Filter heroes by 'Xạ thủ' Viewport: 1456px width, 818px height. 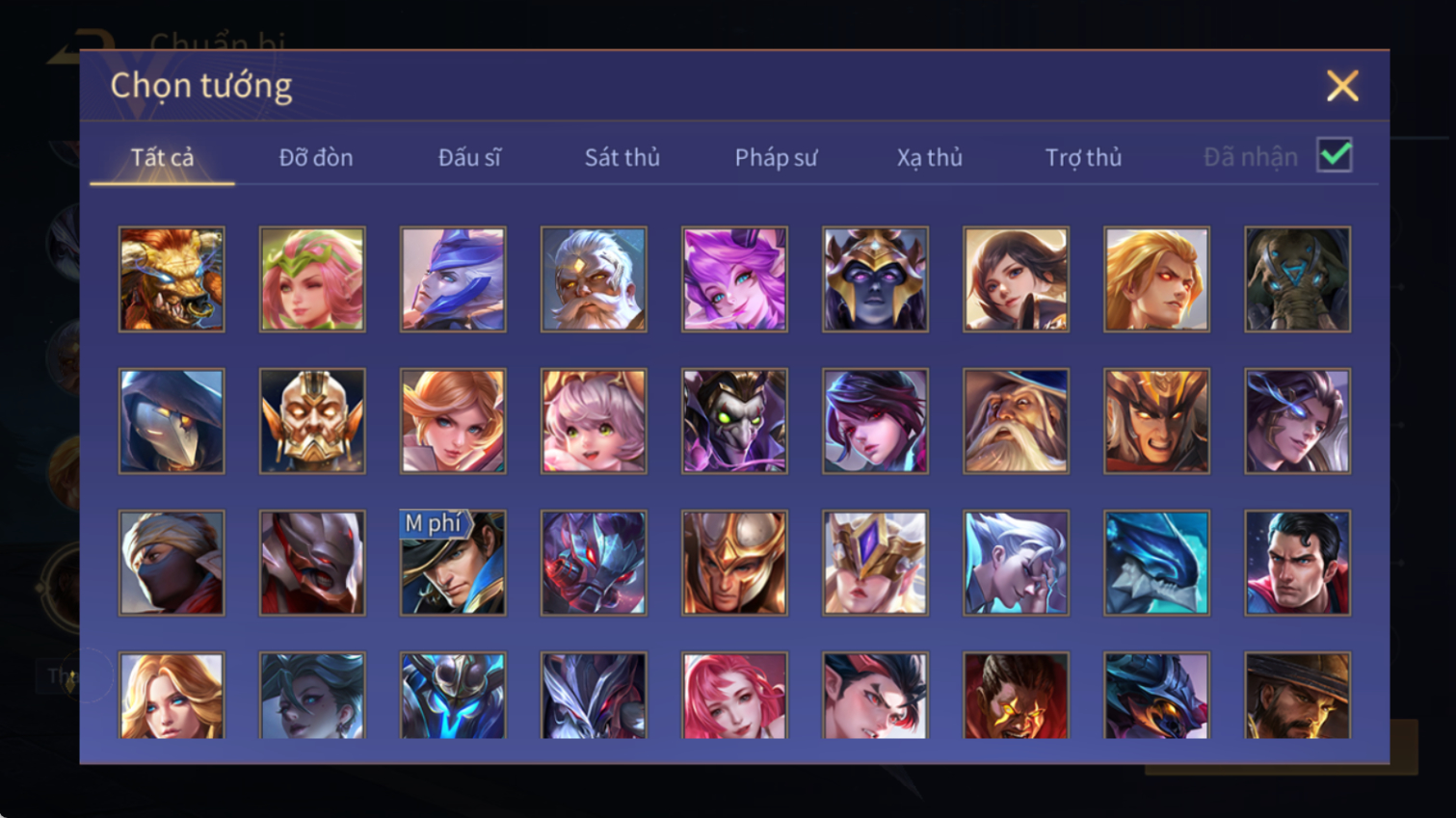click(x=930, y=157)
